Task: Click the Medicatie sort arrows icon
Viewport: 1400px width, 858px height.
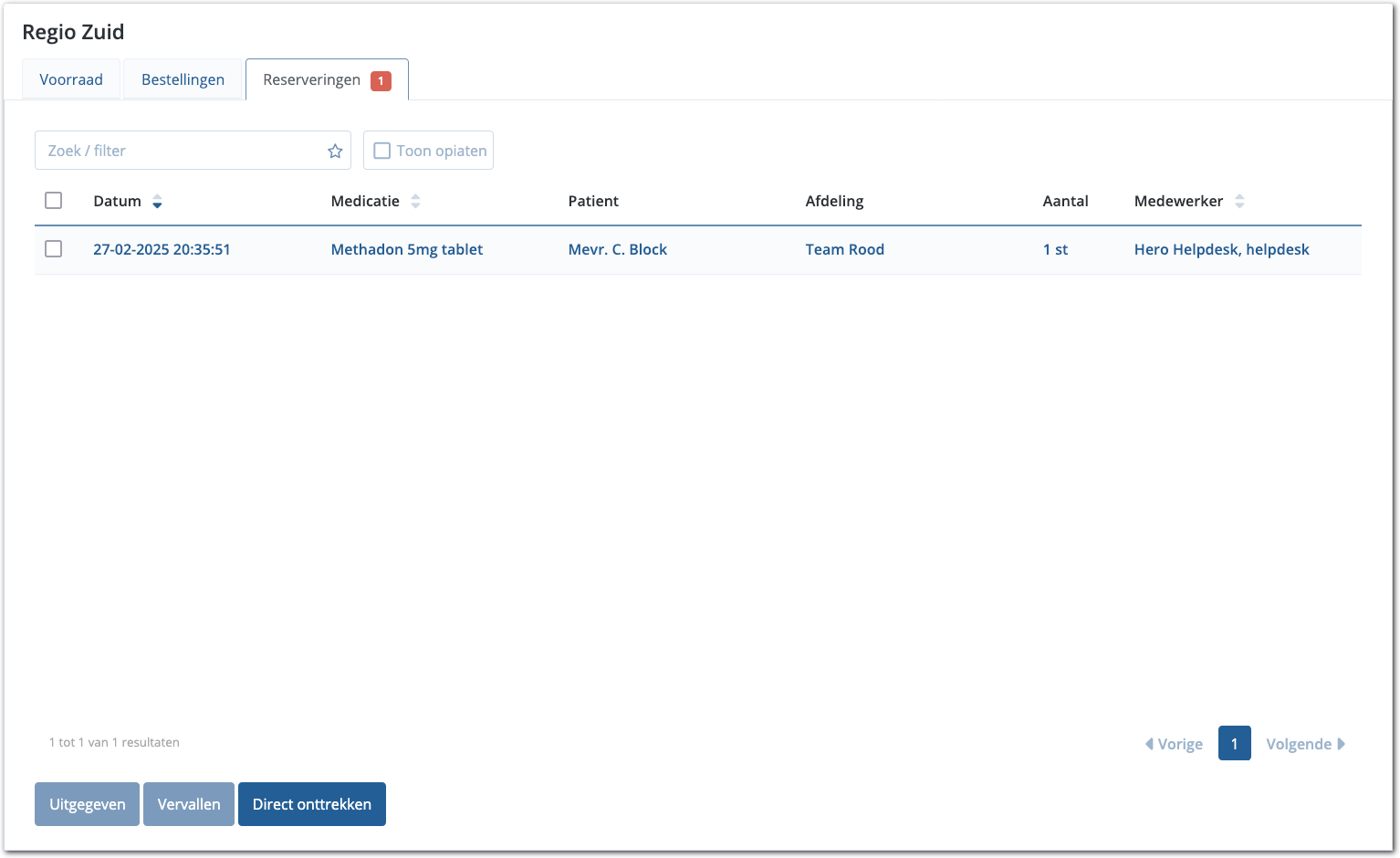Action: tap(415, 202)
